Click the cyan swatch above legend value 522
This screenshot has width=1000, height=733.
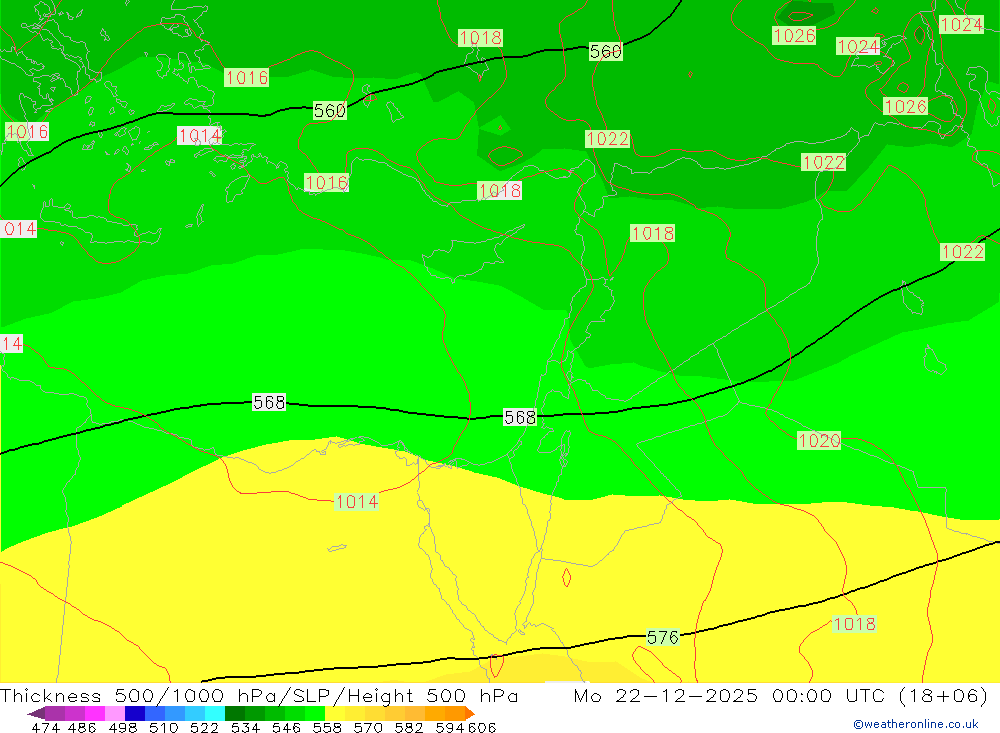point(215,713)
